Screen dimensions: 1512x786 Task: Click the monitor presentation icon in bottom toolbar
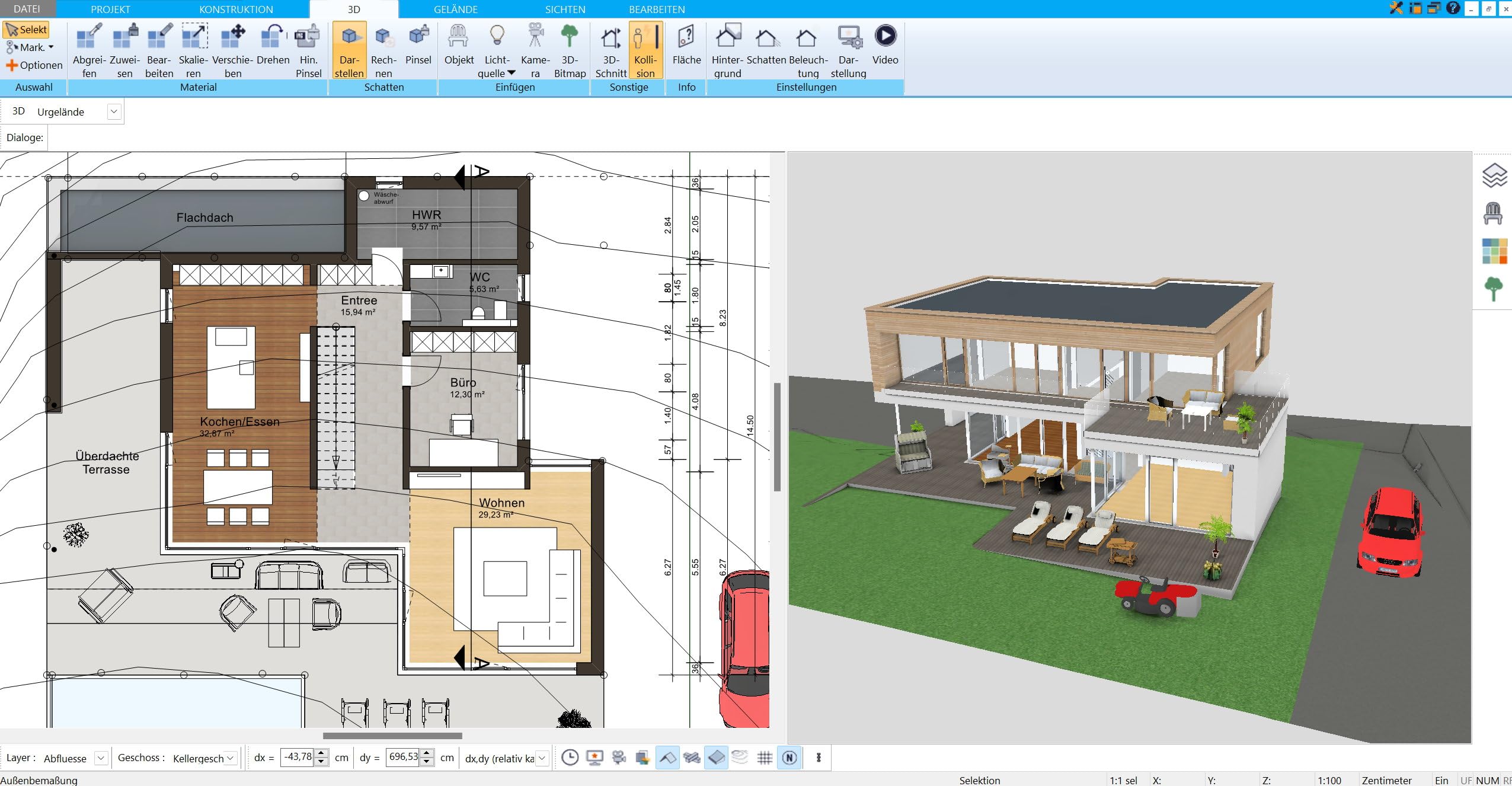[594, 758]
